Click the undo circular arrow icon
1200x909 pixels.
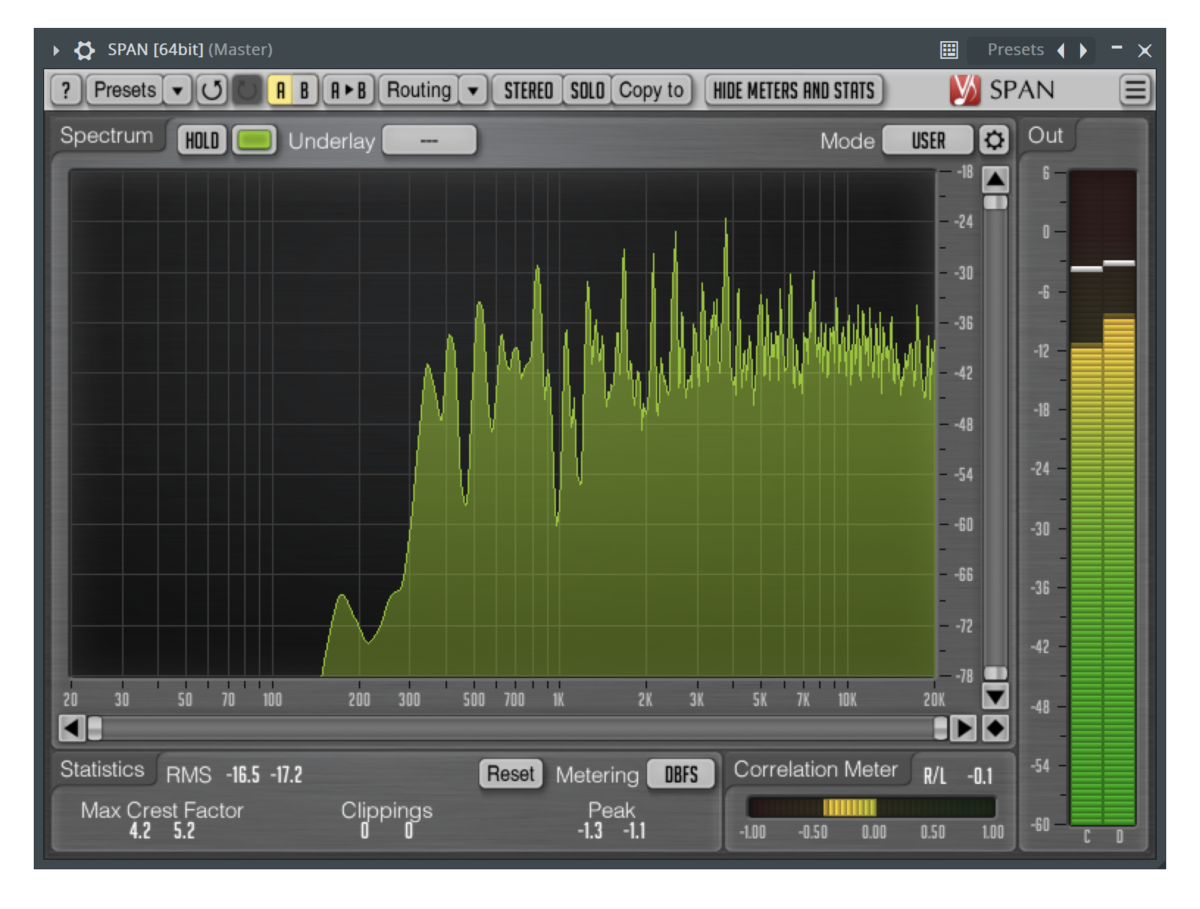point(211,90)
